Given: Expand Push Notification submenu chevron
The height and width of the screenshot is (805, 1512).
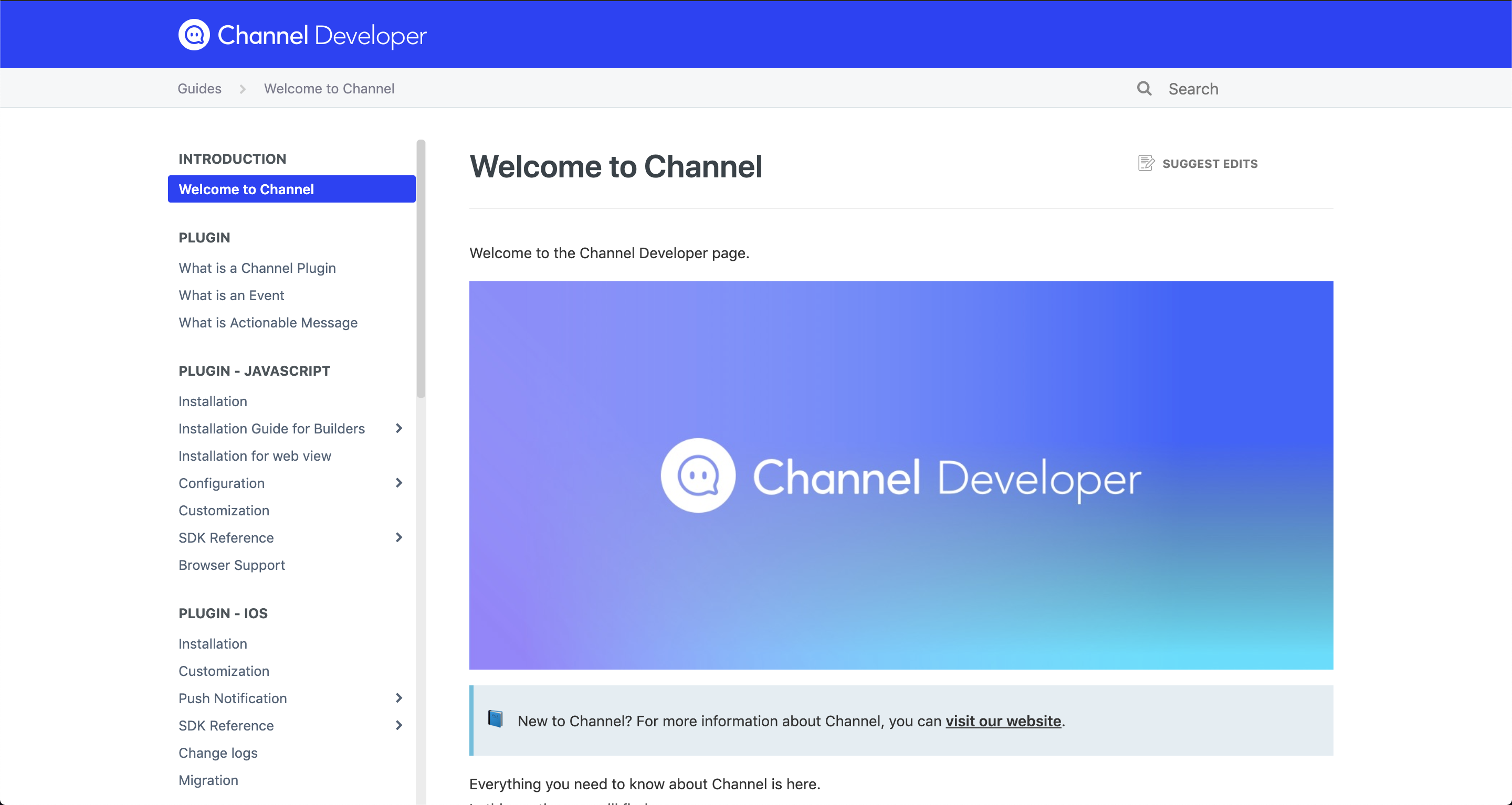Looking at the screenshot, I should coord(399,697).
